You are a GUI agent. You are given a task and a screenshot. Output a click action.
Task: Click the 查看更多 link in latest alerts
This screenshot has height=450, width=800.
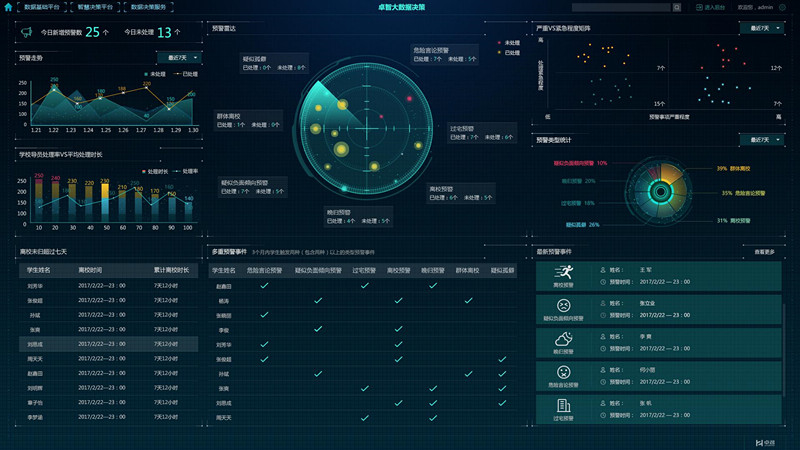(764, 252)
